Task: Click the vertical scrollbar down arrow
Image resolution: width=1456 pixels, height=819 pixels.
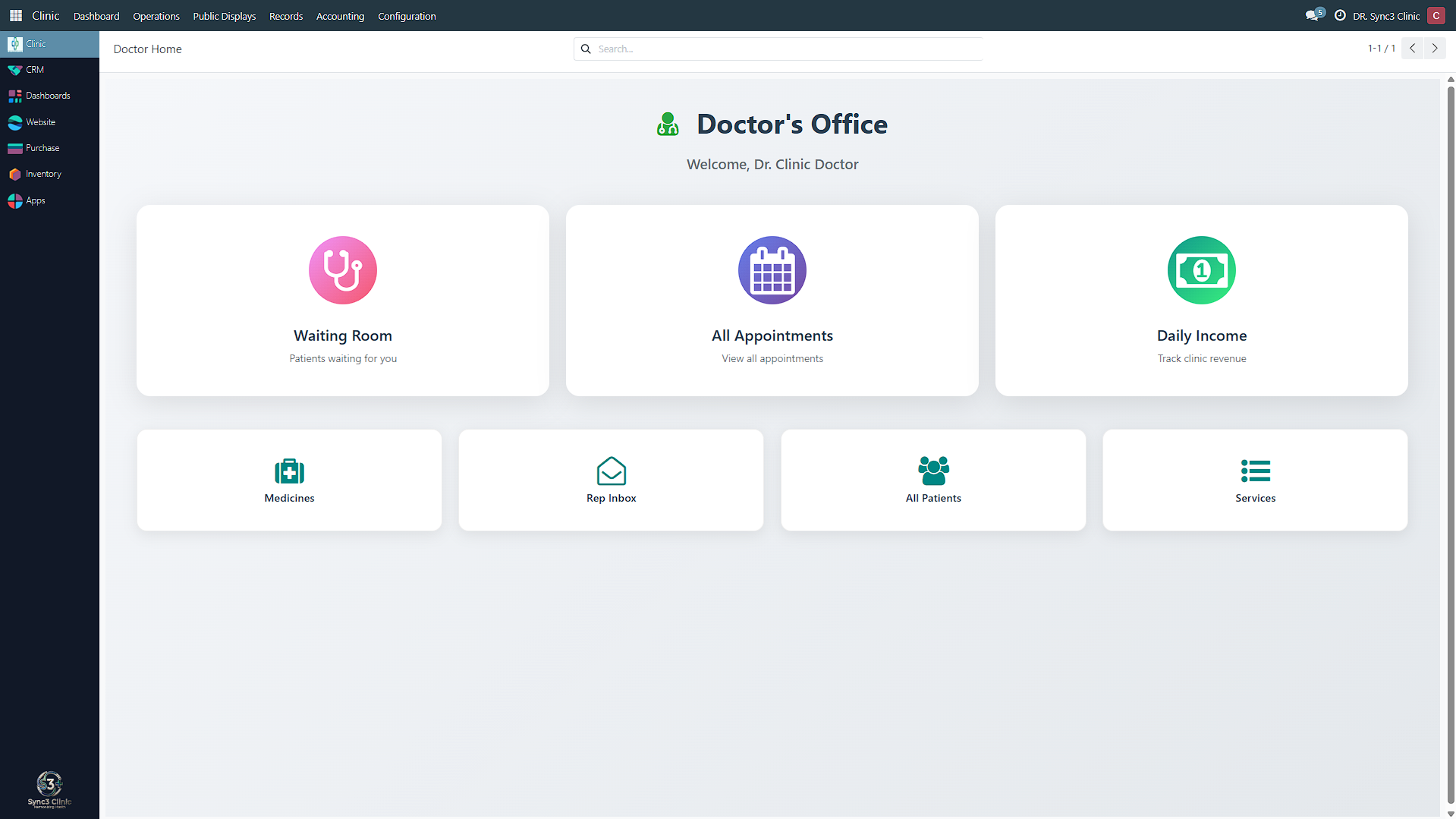Action: click(x=1450, y=814)
